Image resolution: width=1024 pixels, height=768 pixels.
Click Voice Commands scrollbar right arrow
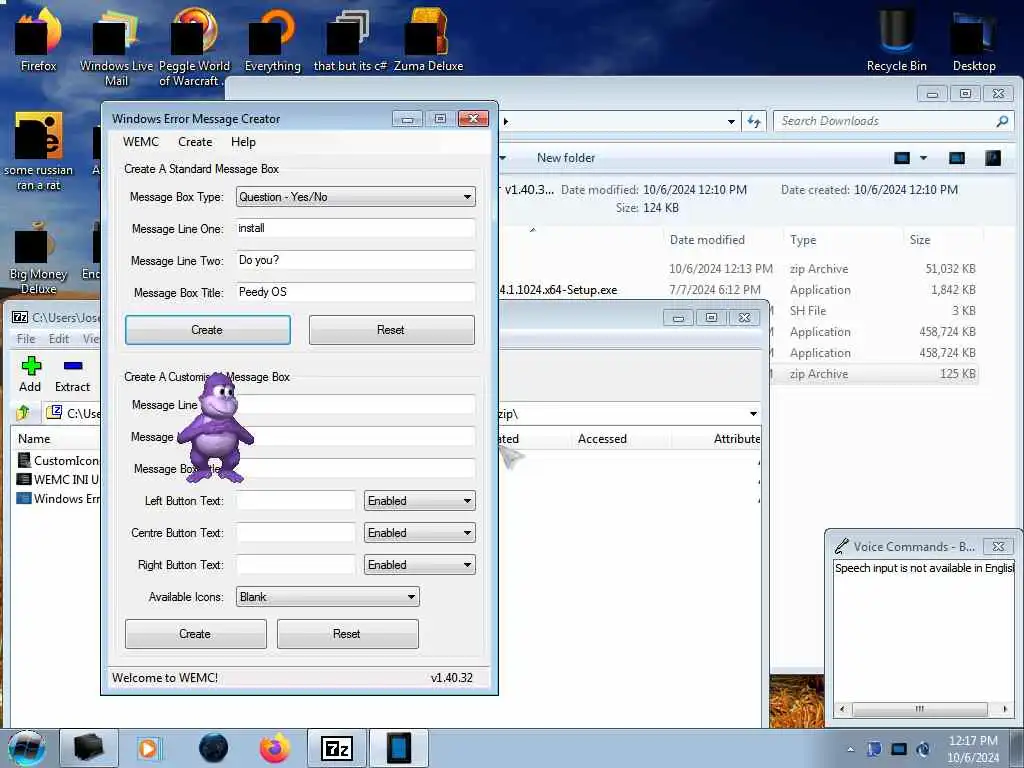pyautogui.click(x=1004, y=709)
